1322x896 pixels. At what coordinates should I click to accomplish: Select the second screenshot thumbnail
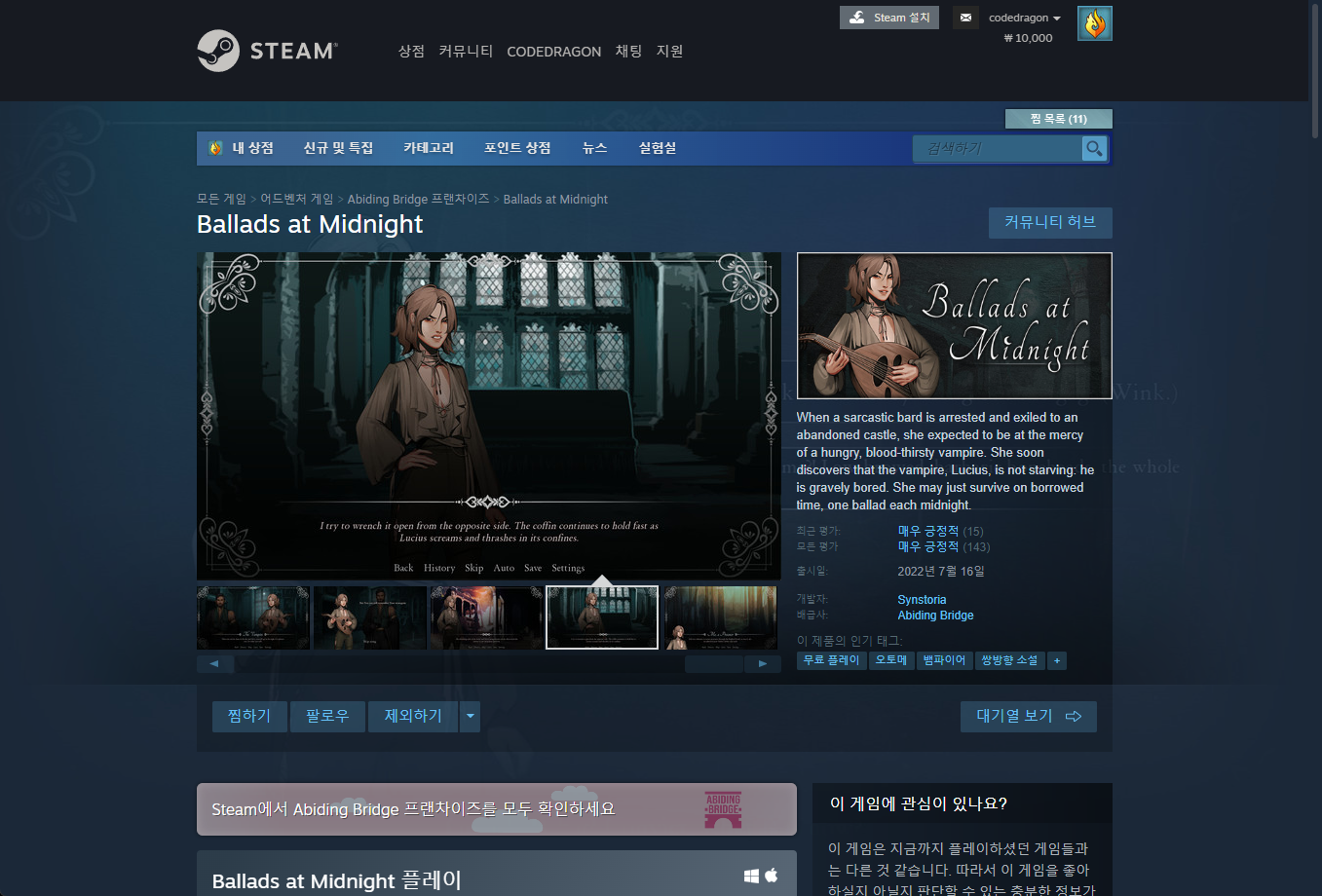[x=370, y=617]
